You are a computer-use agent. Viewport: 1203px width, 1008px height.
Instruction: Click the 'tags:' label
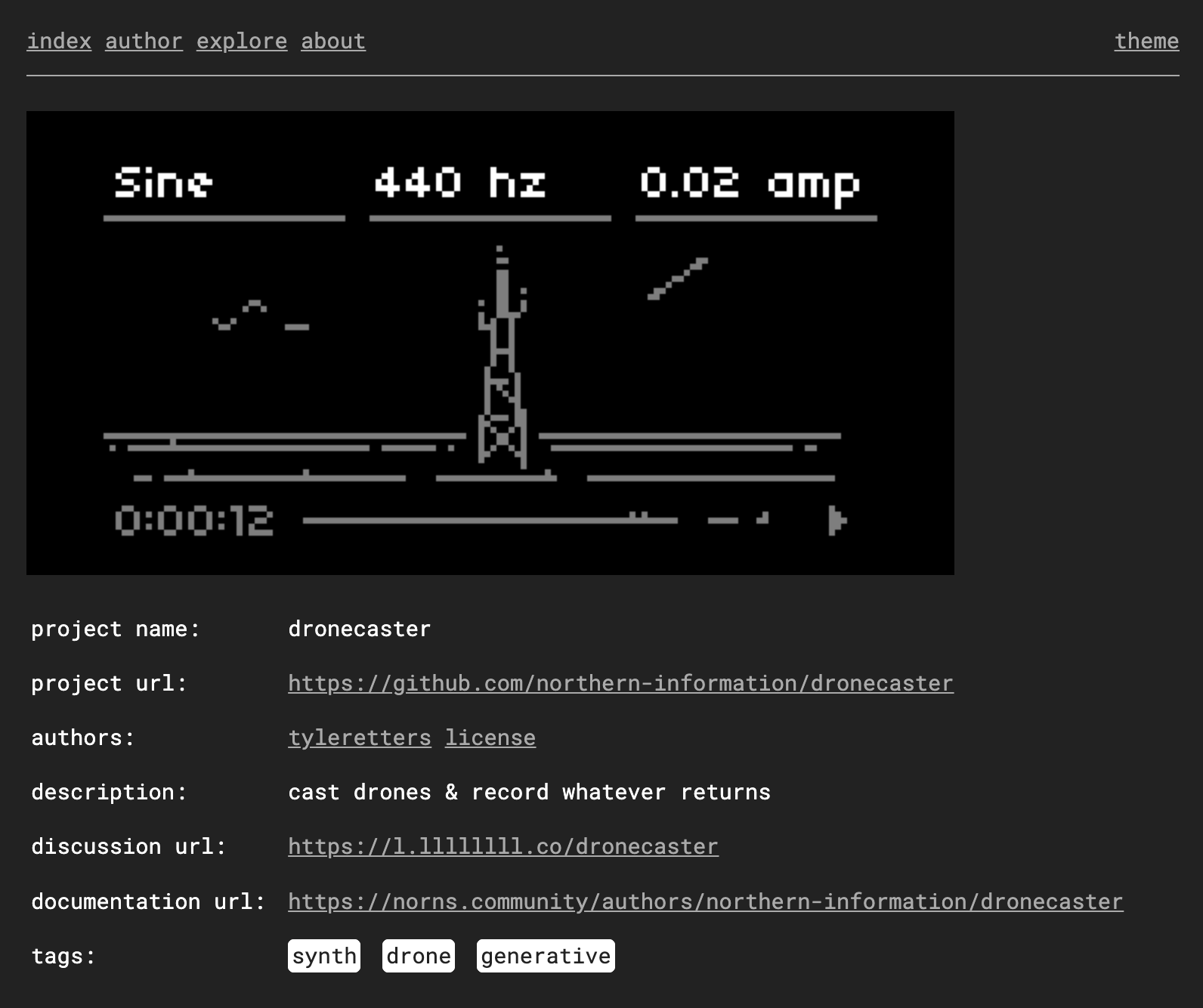(x=63, y=956)
